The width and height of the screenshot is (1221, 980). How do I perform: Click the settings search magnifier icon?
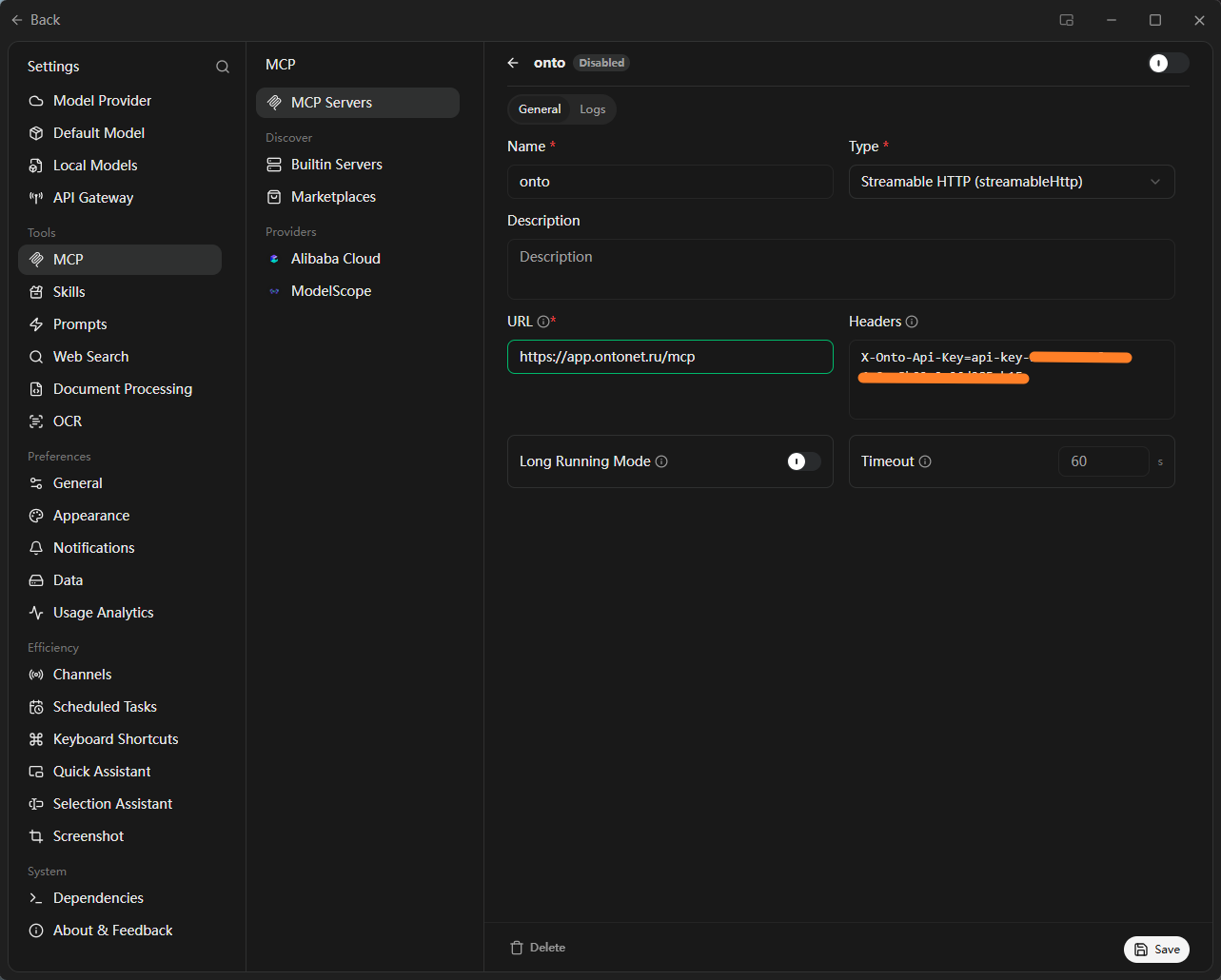[x=223, y=67]
